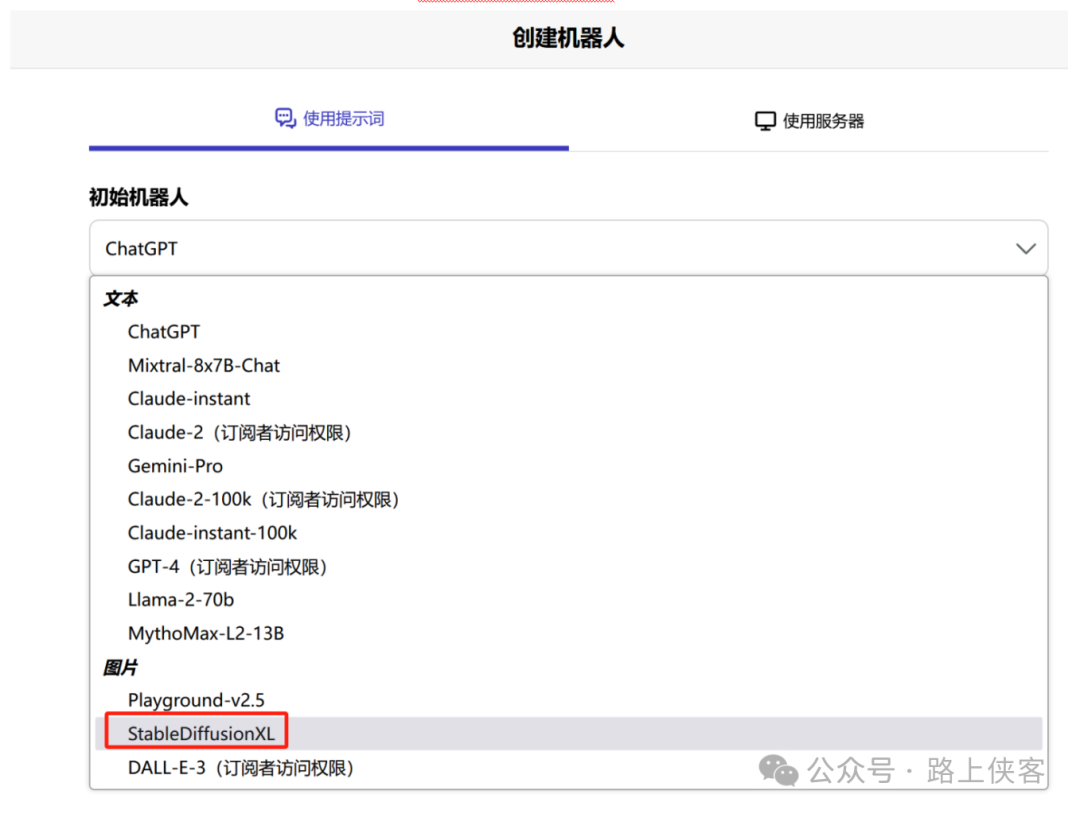Choose DALL-E-3 (订阅者访问权限) option
The image size is (1080, 814).
[x=568, y=767]
